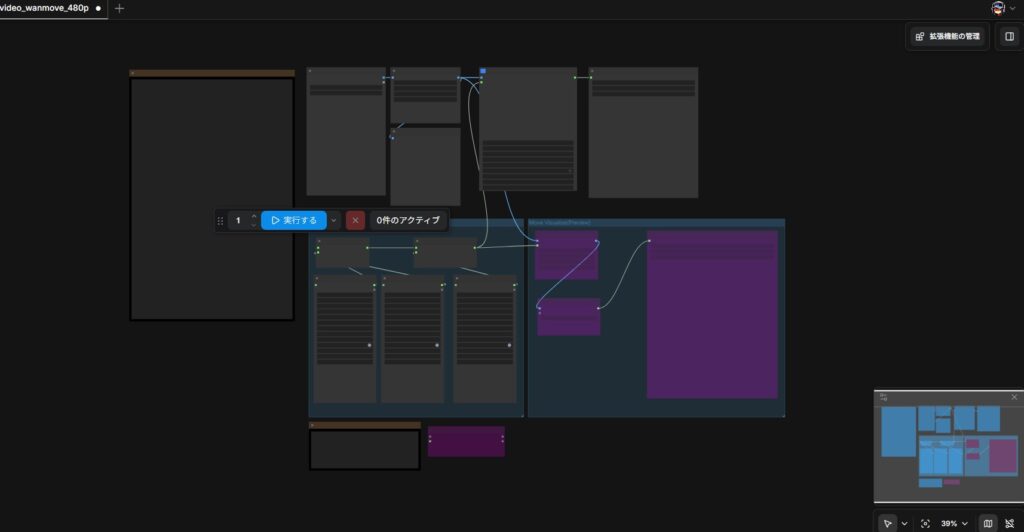1024x532 pixels.
Task: Click the batch count number field
Action: click(238, 220)
